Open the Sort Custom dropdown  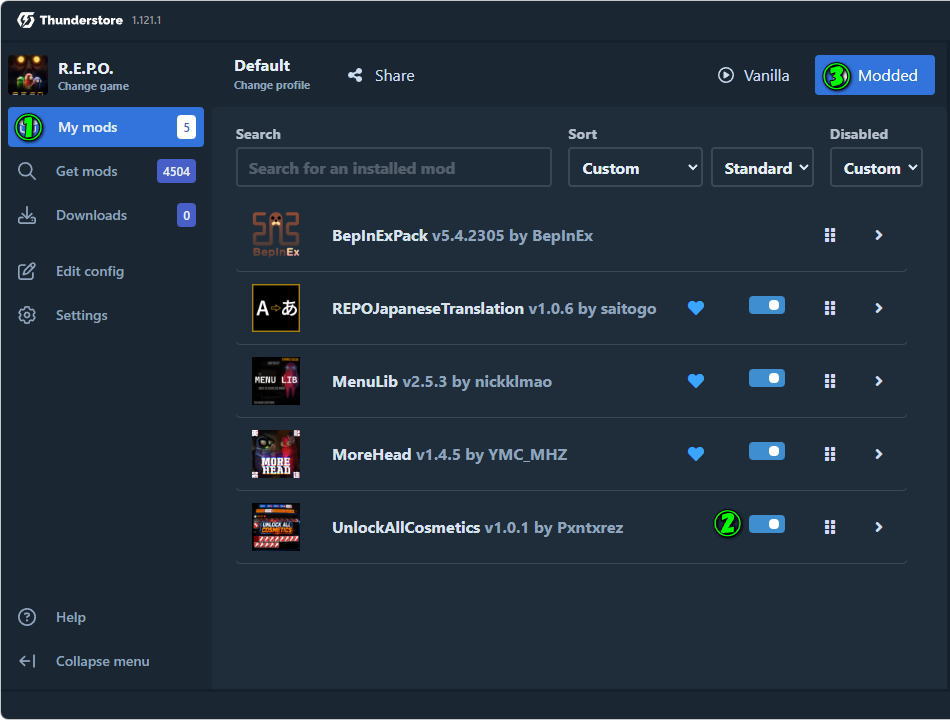point(635,167)
